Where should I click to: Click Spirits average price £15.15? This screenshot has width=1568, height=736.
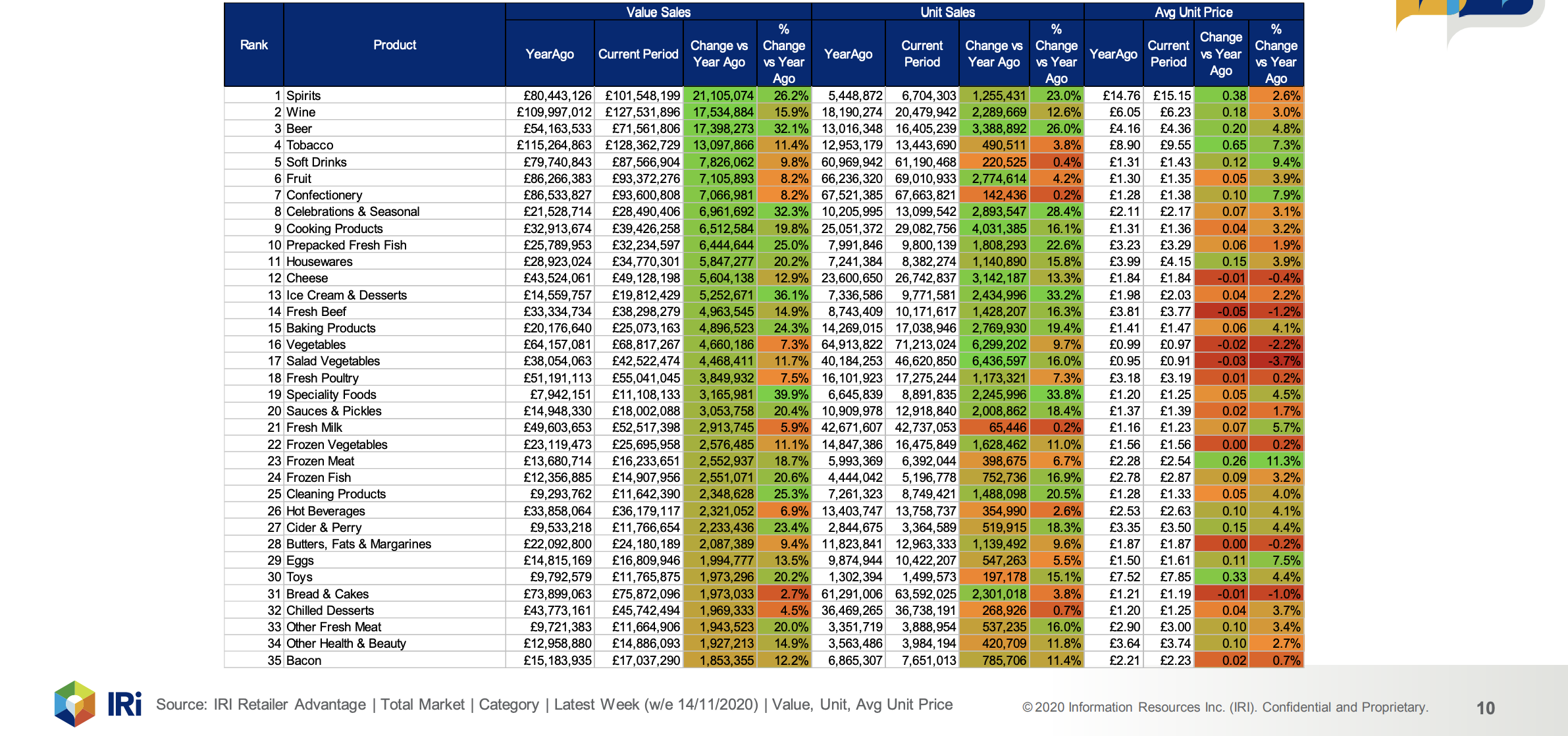(x=1168, y=95)
